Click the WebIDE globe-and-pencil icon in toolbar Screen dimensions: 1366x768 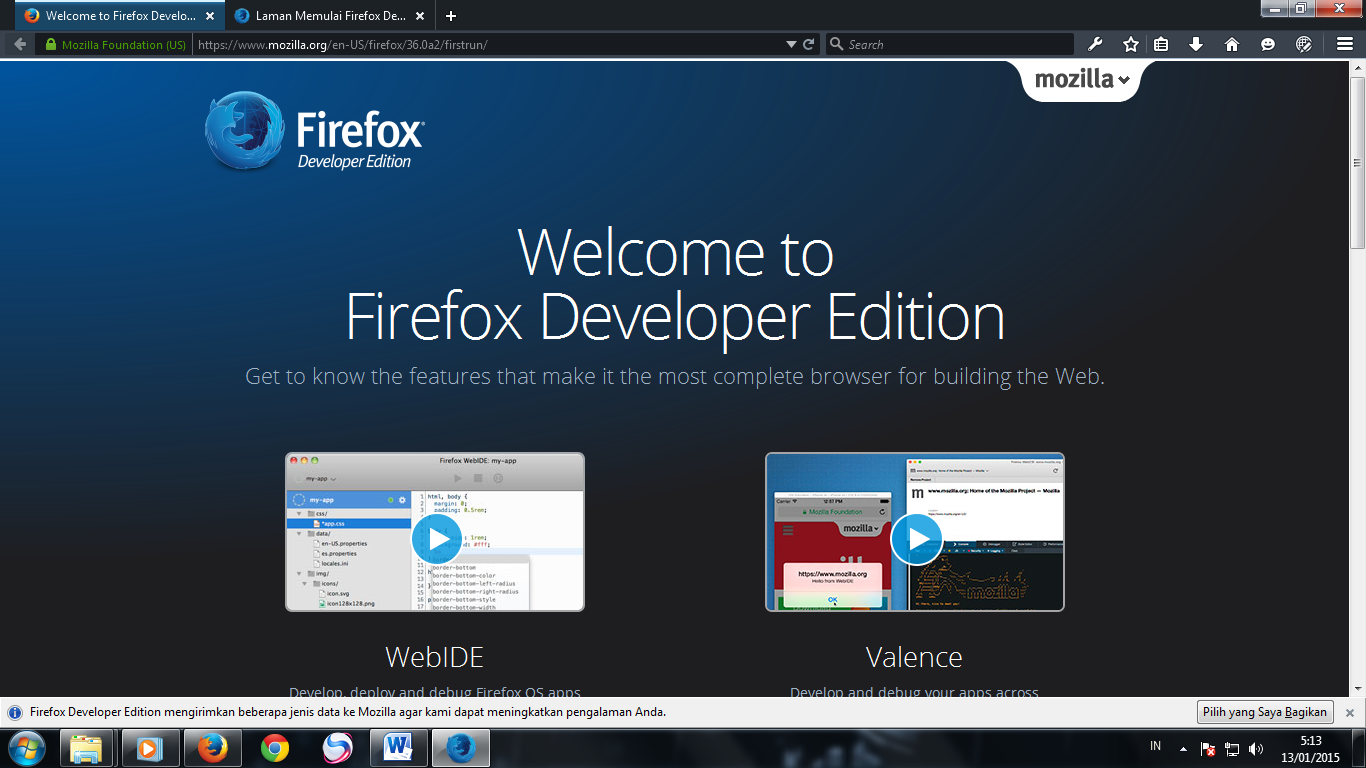(x=1304, y=44)
